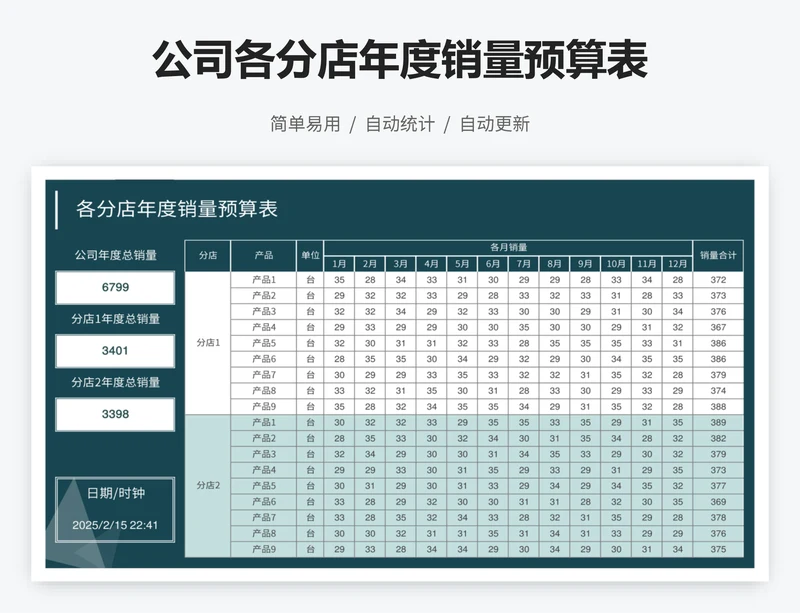Viewport: 800px width, 613px height.
Task: Click the 单位 column header
Action: (x=310, y=255)
